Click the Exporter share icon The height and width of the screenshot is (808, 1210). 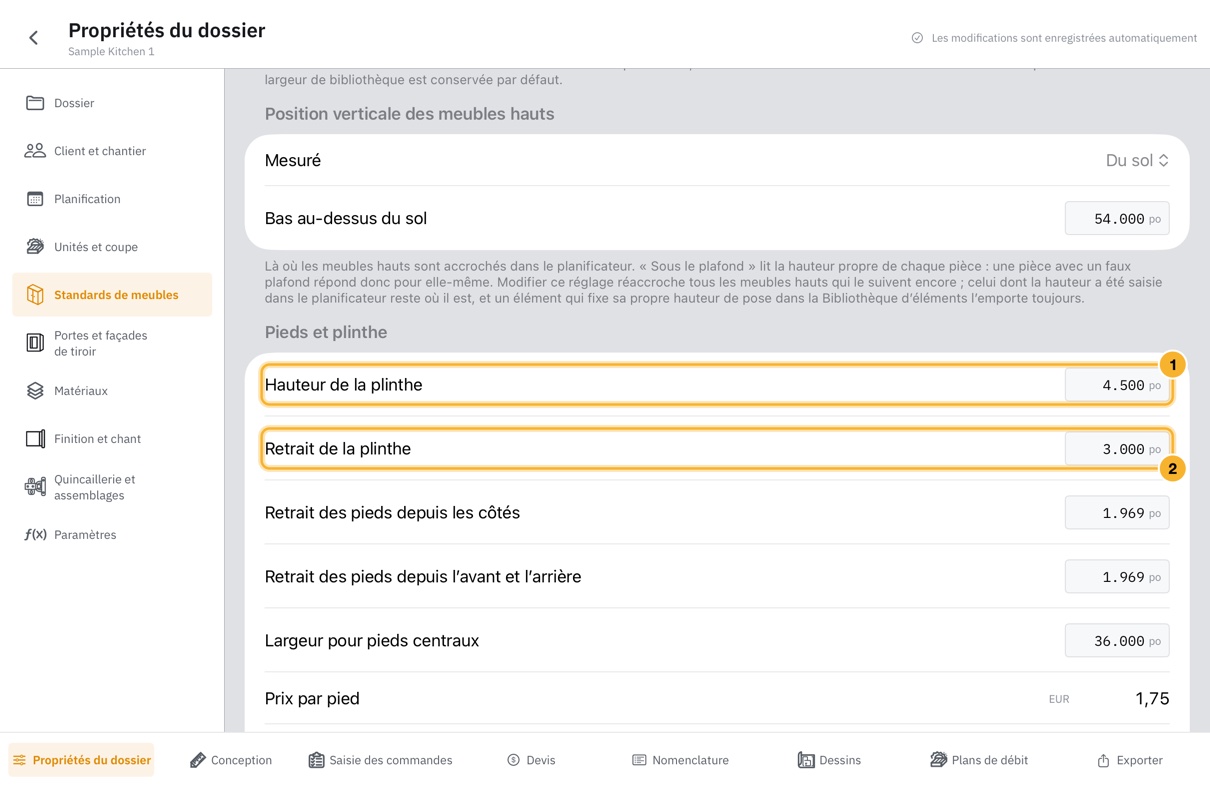click(1103, 760)
